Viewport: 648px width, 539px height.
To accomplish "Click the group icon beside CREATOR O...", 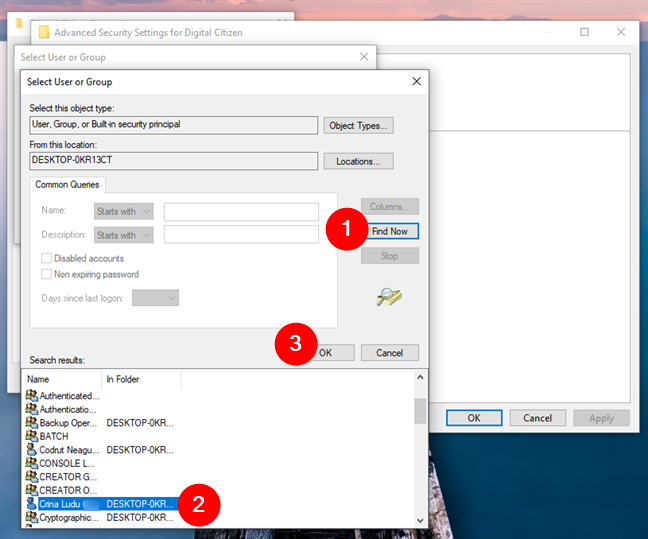I will (31, 490).
